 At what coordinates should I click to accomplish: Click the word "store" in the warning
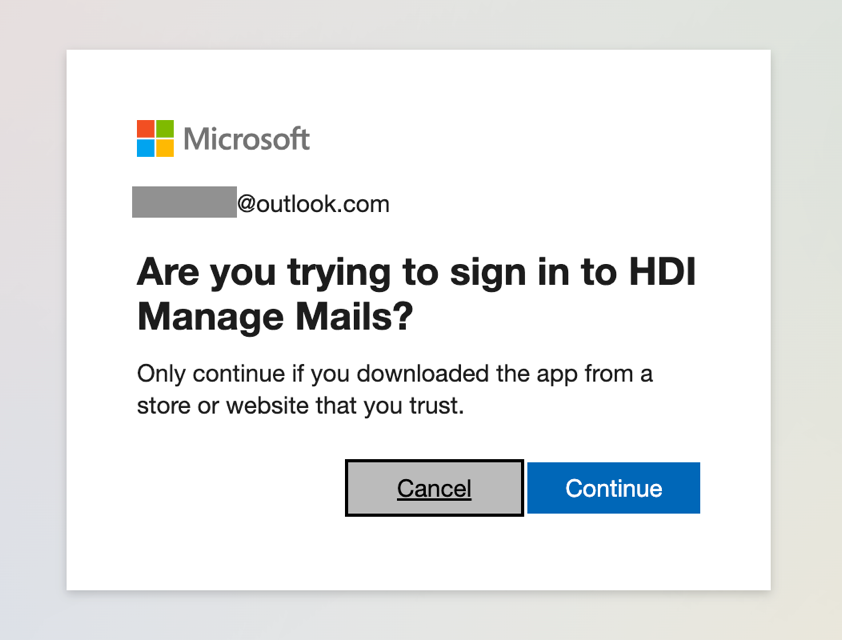pos(164,406)
